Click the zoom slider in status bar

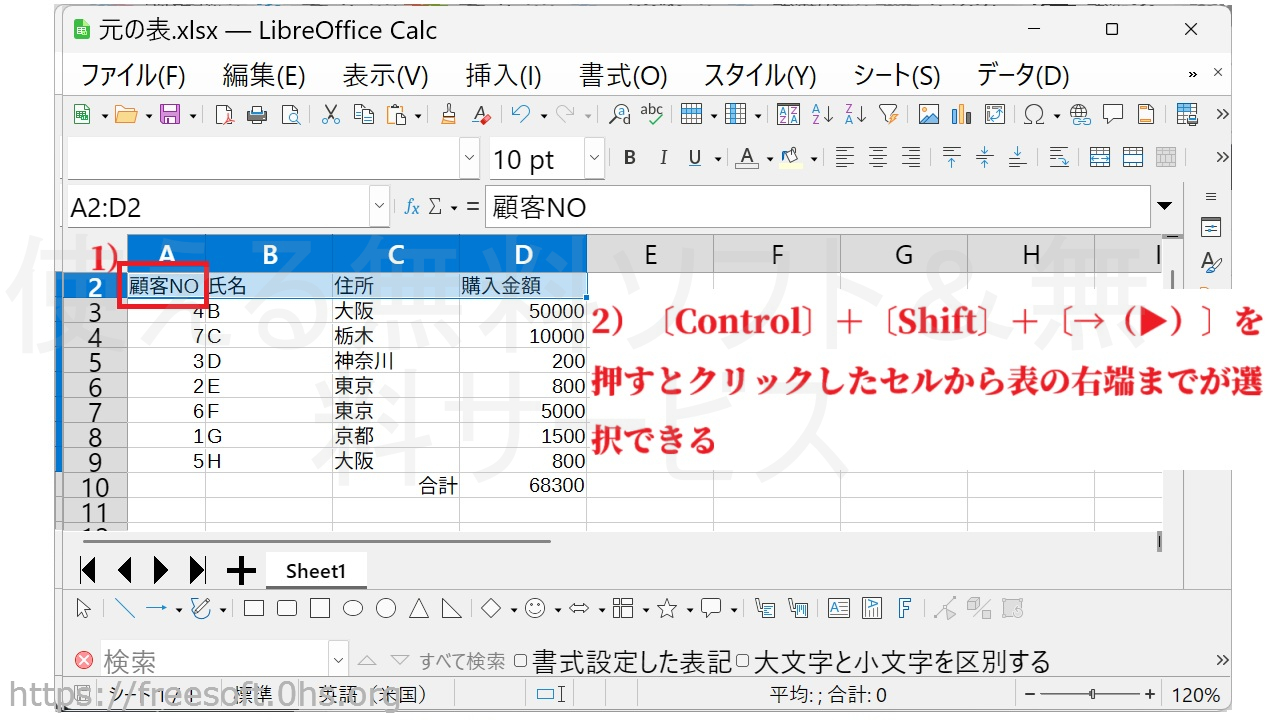click(1092, 694)
